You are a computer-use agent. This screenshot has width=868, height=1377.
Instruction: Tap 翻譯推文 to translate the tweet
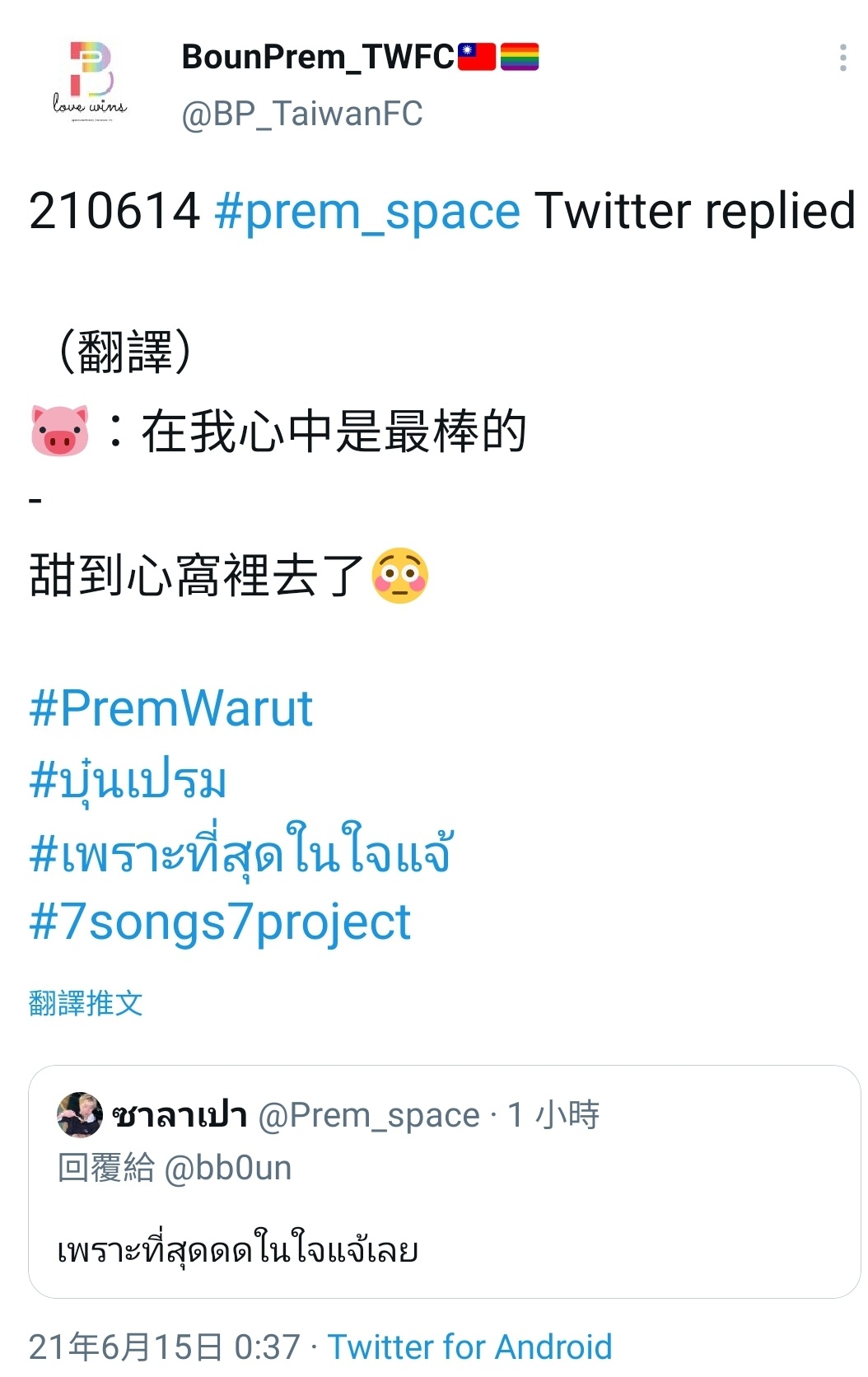[86, 1003]
